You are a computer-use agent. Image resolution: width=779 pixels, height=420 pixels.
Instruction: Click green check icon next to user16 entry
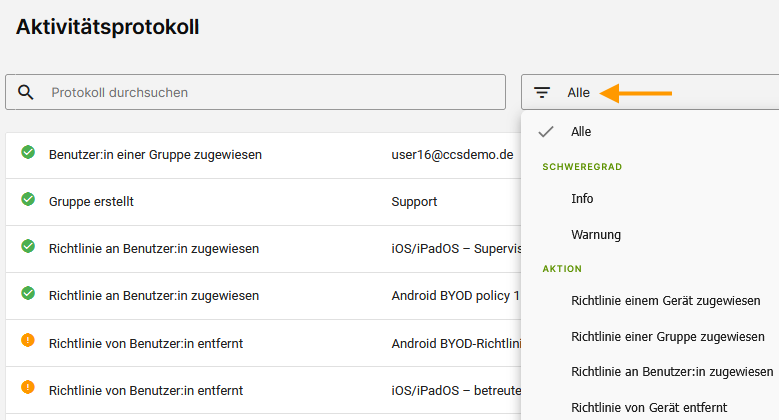pyautogui.click(x=28, y=152)
